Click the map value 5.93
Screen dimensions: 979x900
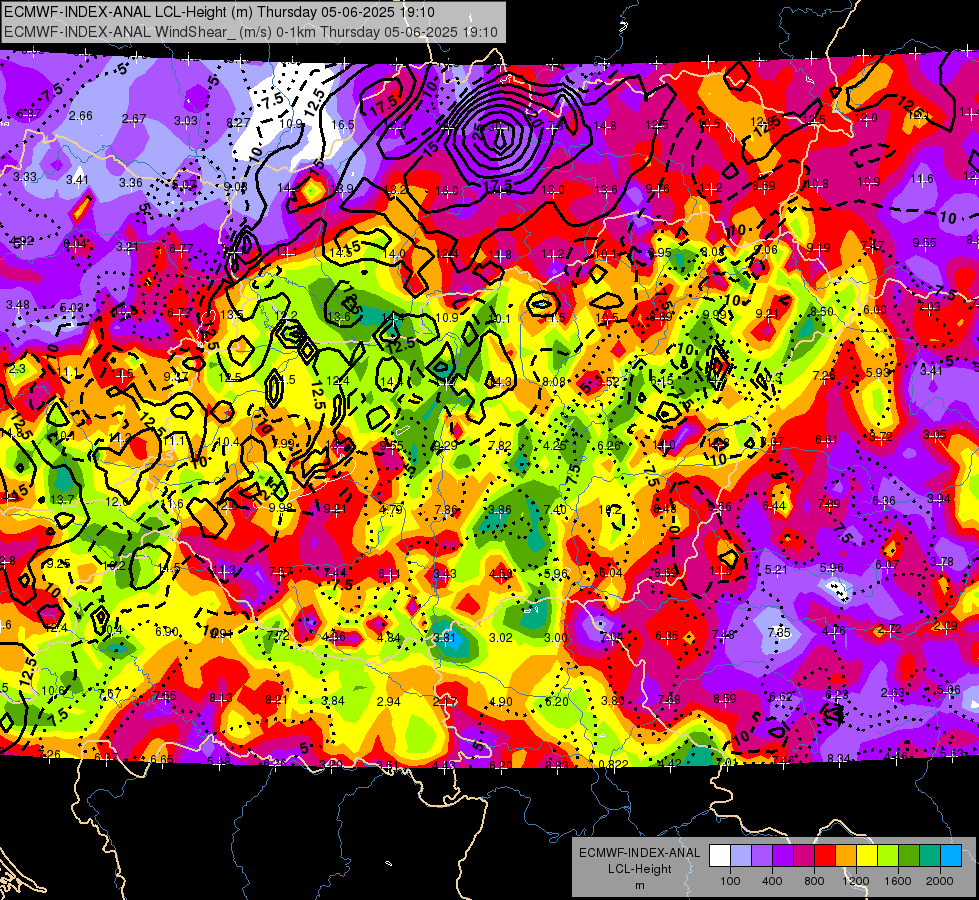tap(877, 372)
